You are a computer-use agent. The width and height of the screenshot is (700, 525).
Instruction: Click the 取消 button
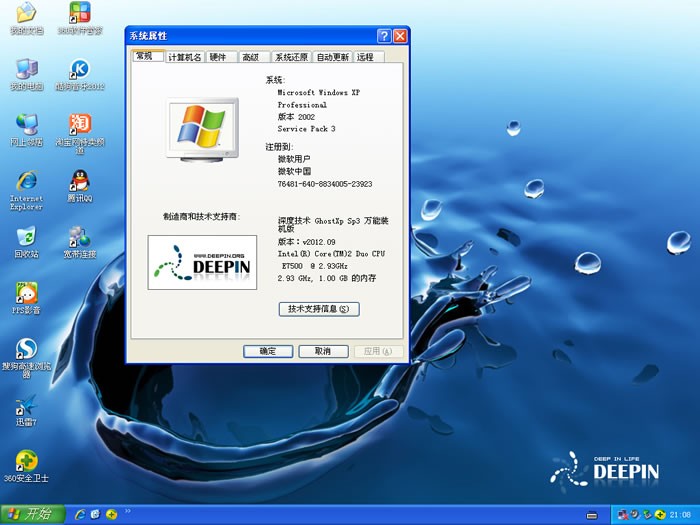[x=323, y=351]
